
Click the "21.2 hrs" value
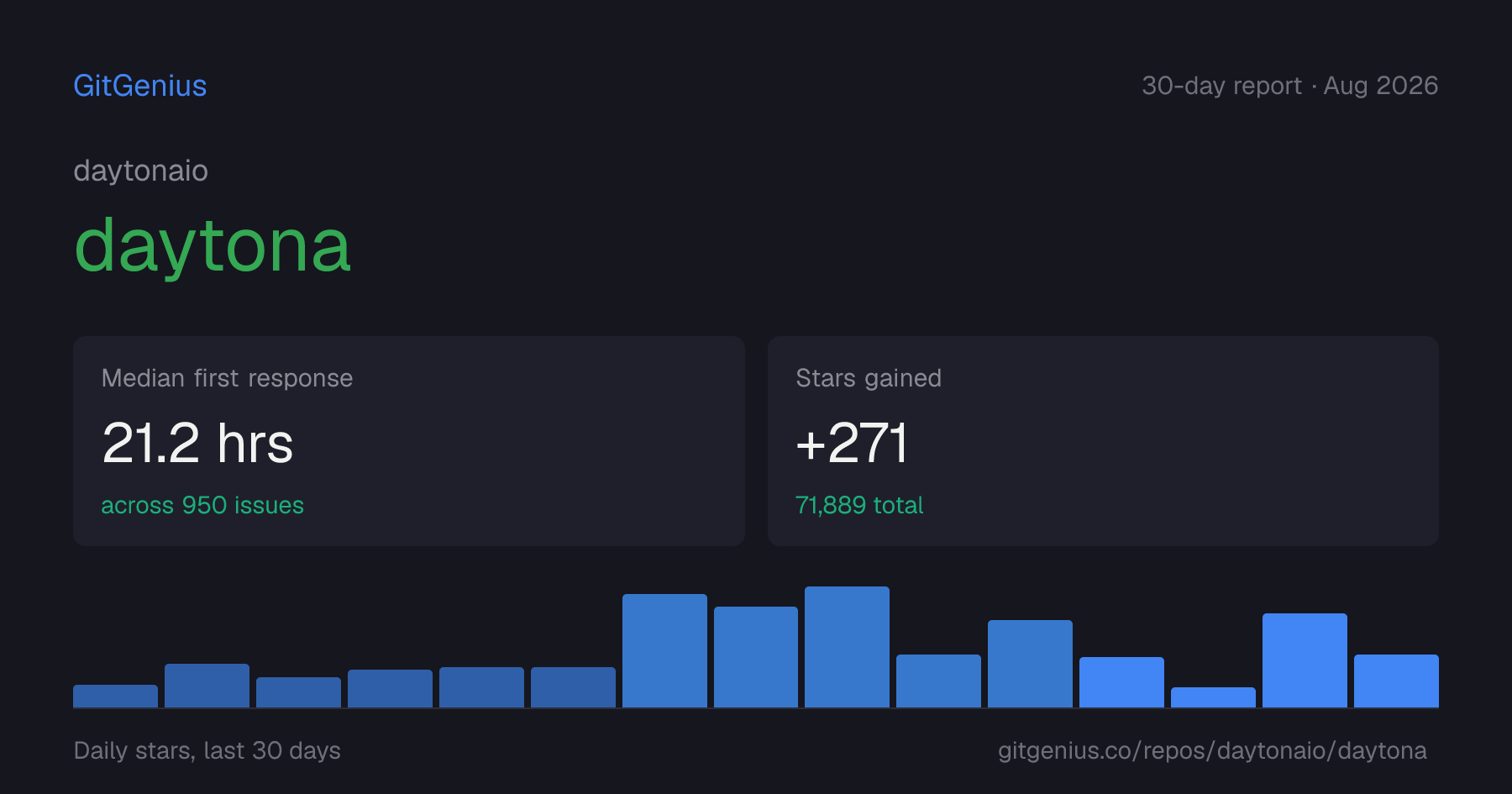pyautogui.click(x=197, y=443)
